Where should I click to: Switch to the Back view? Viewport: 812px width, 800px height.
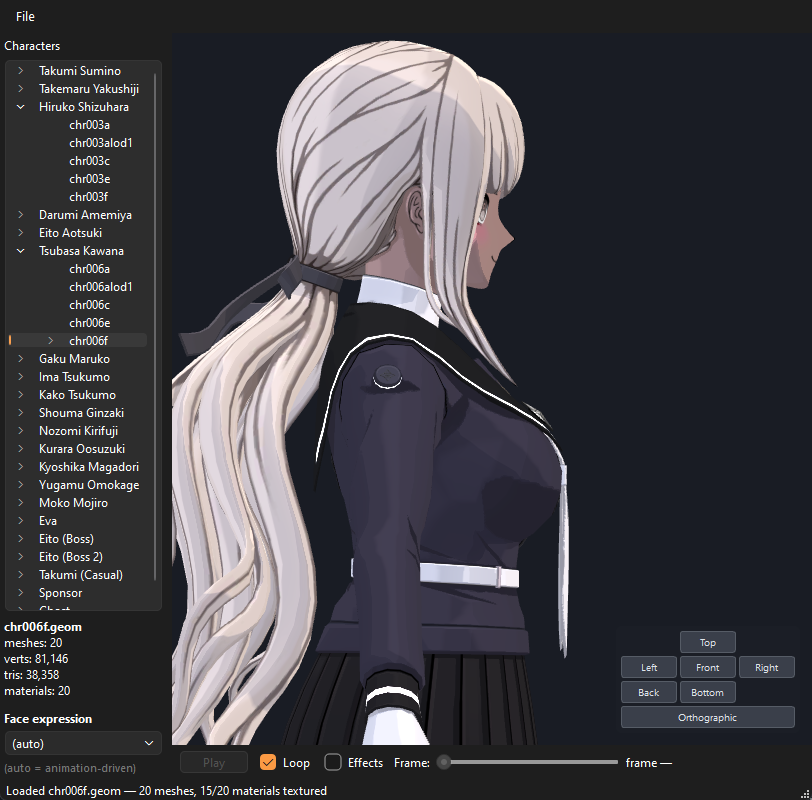[x=649, y=692]
